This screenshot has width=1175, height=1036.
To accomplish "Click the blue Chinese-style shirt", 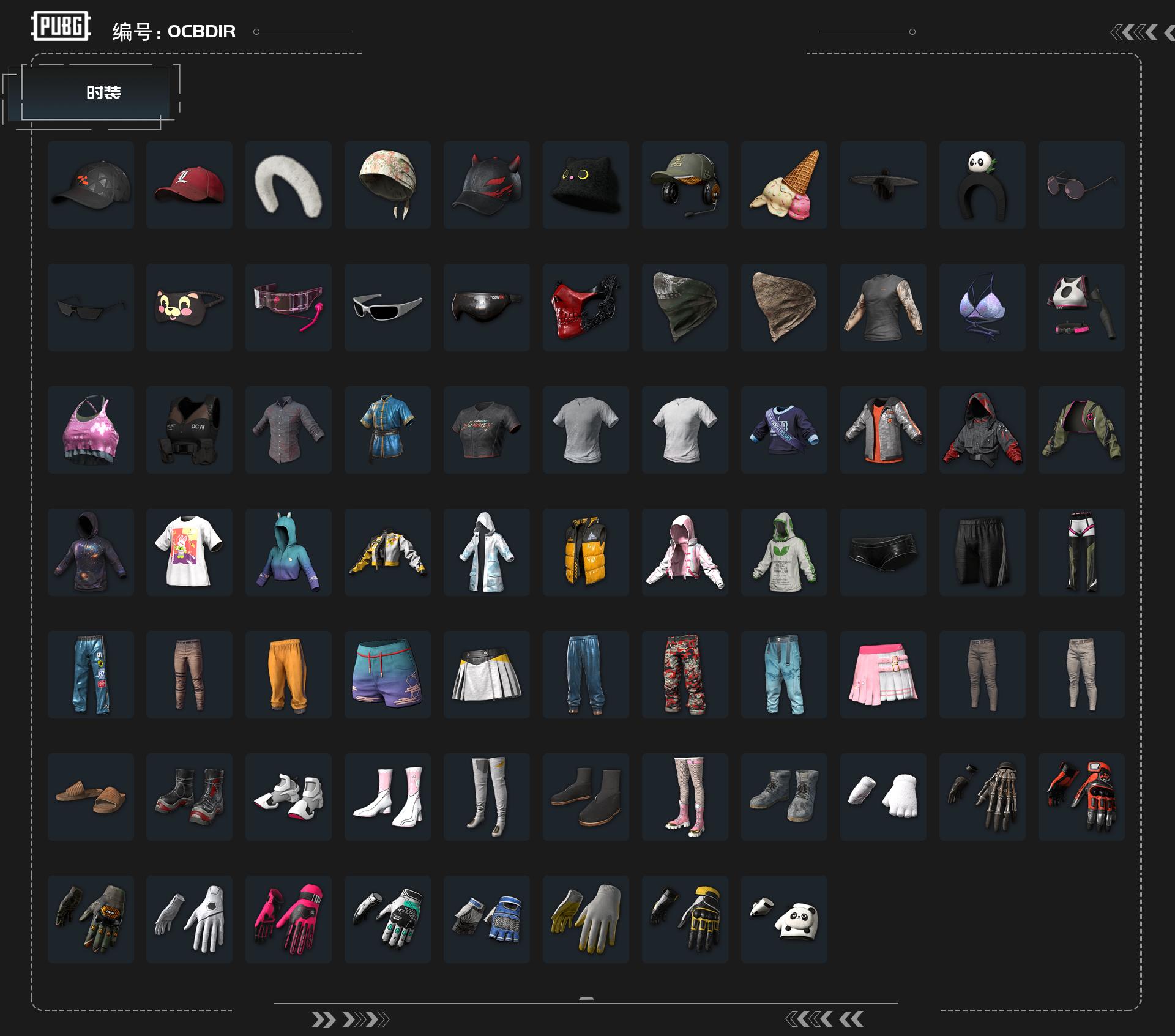I will (387, 430).
